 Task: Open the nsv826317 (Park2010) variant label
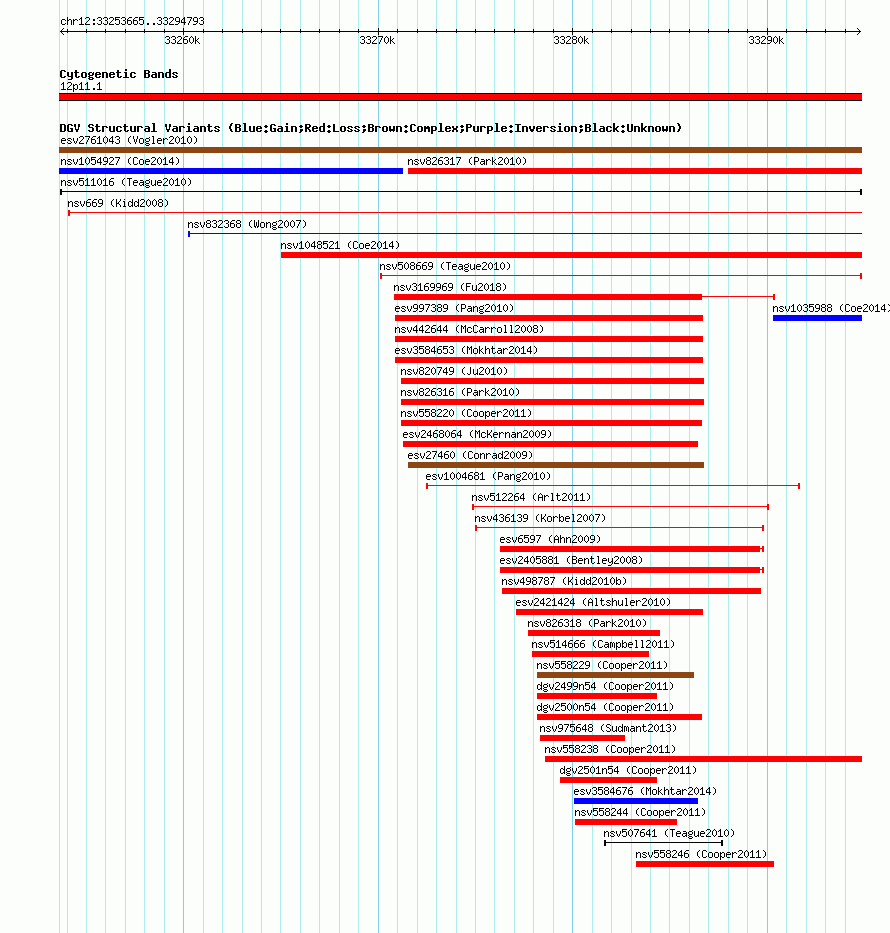pos(467,161)
